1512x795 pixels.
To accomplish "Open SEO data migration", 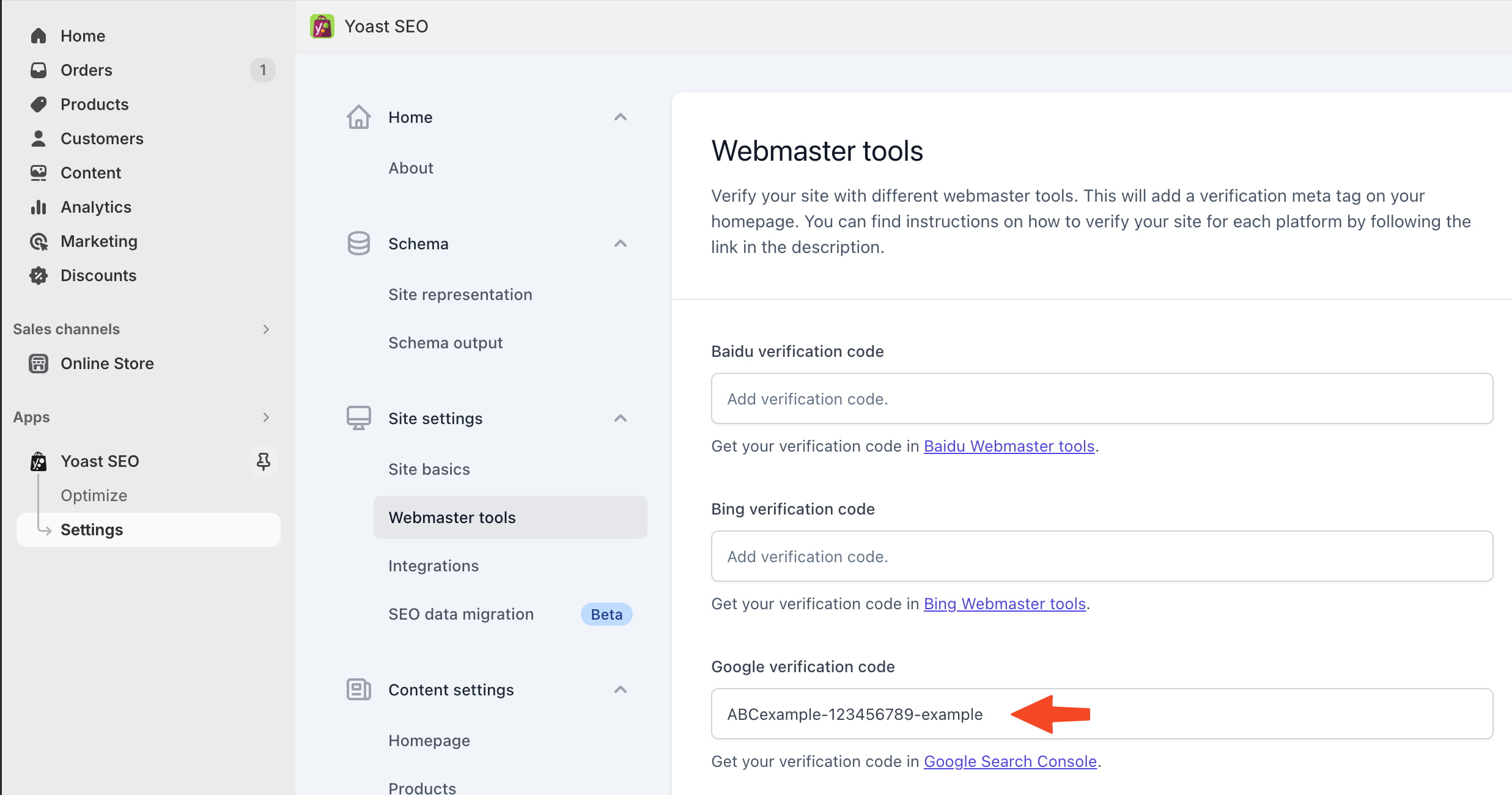I will tap(461, 614).
